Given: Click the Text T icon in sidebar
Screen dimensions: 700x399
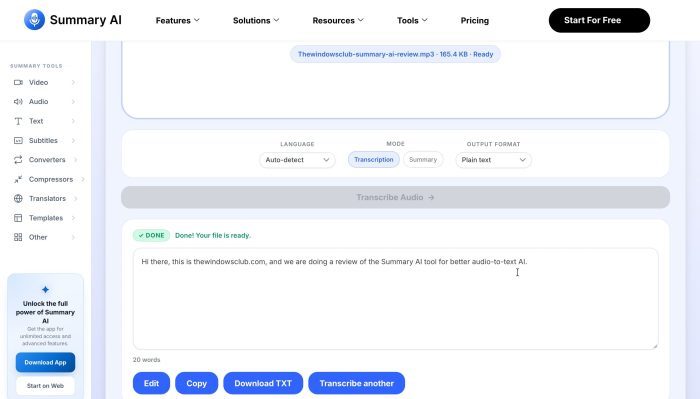Looking at the screenshot, I should [x=18, y=121].
